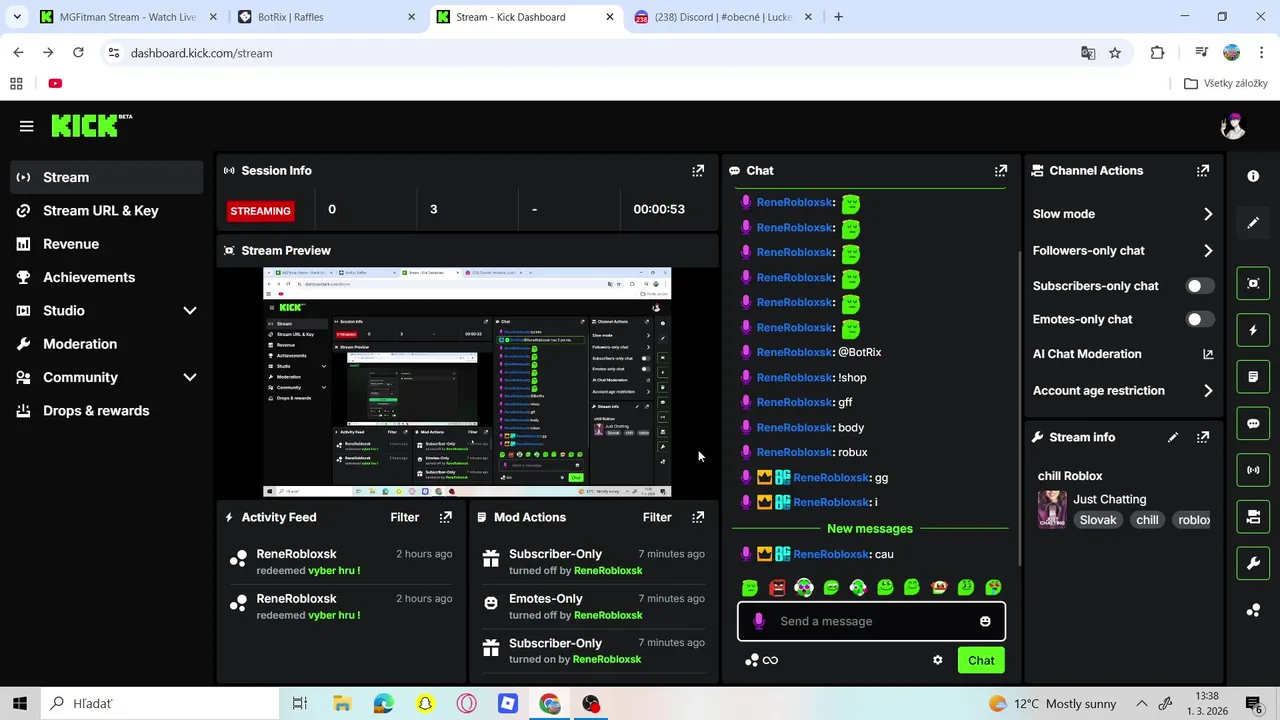The height and width of the screenshot is (720, 1280).
Task: Pop out the Mod Actions panel
Action: (698, 517)
